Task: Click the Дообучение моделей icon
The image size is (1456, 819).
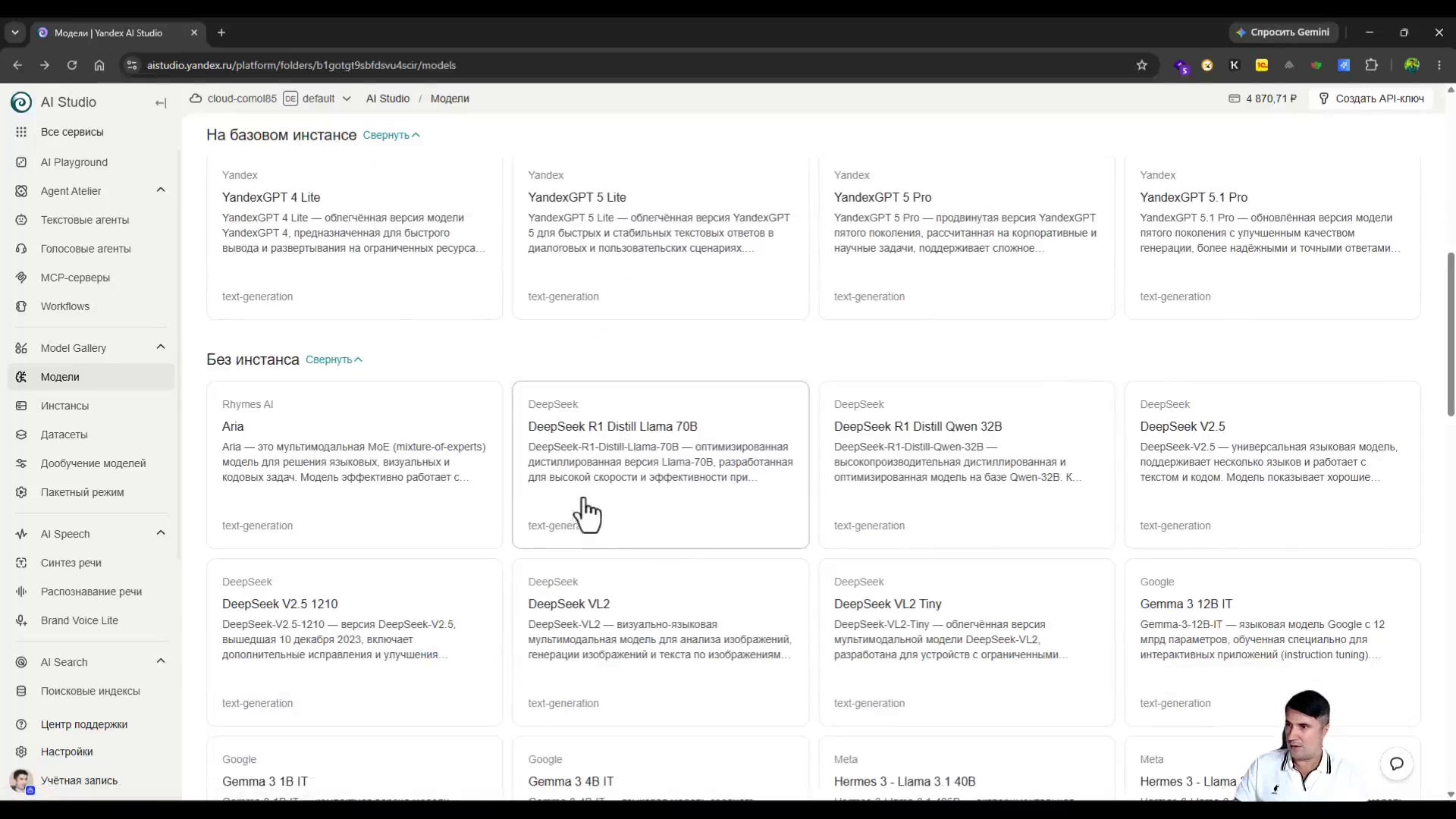Action: [x=21, y=463]
